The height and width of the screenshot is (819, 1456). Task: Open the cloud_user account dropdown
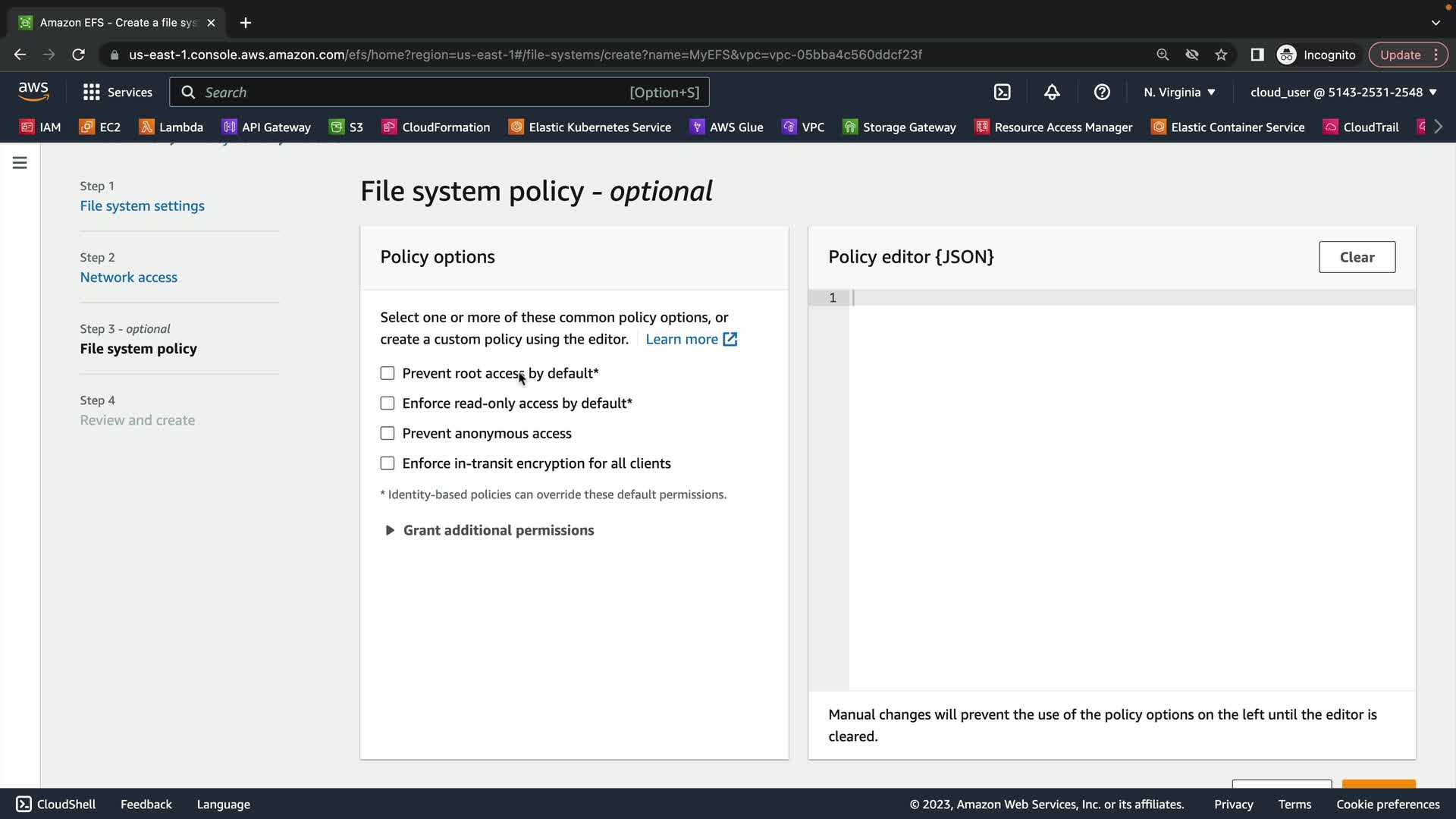pos(1343,92)
